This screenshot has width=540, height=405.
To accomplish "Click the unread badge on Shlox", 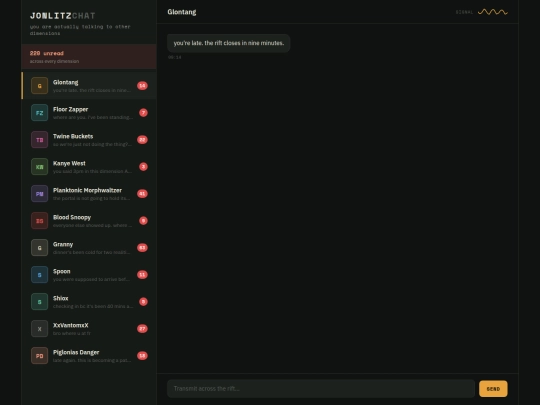I will (x=143, y=302).
